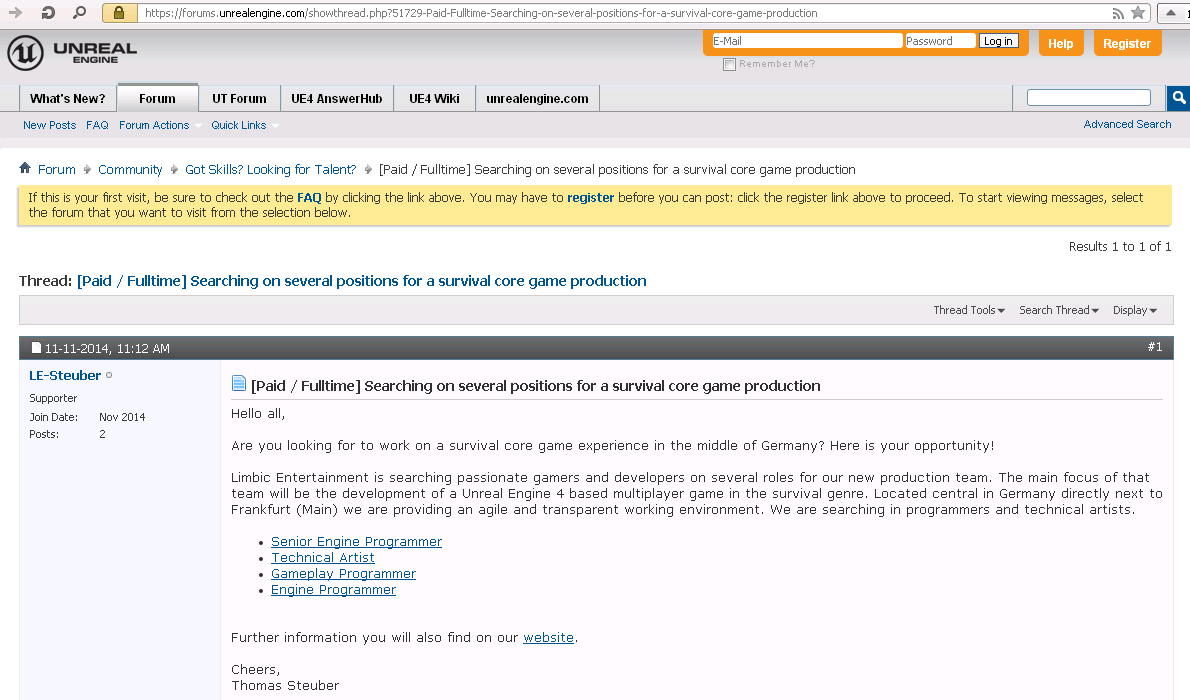Click the Log in button
Image resolution: width=1190 pixels, height=700 pixels.
[998, 41]
